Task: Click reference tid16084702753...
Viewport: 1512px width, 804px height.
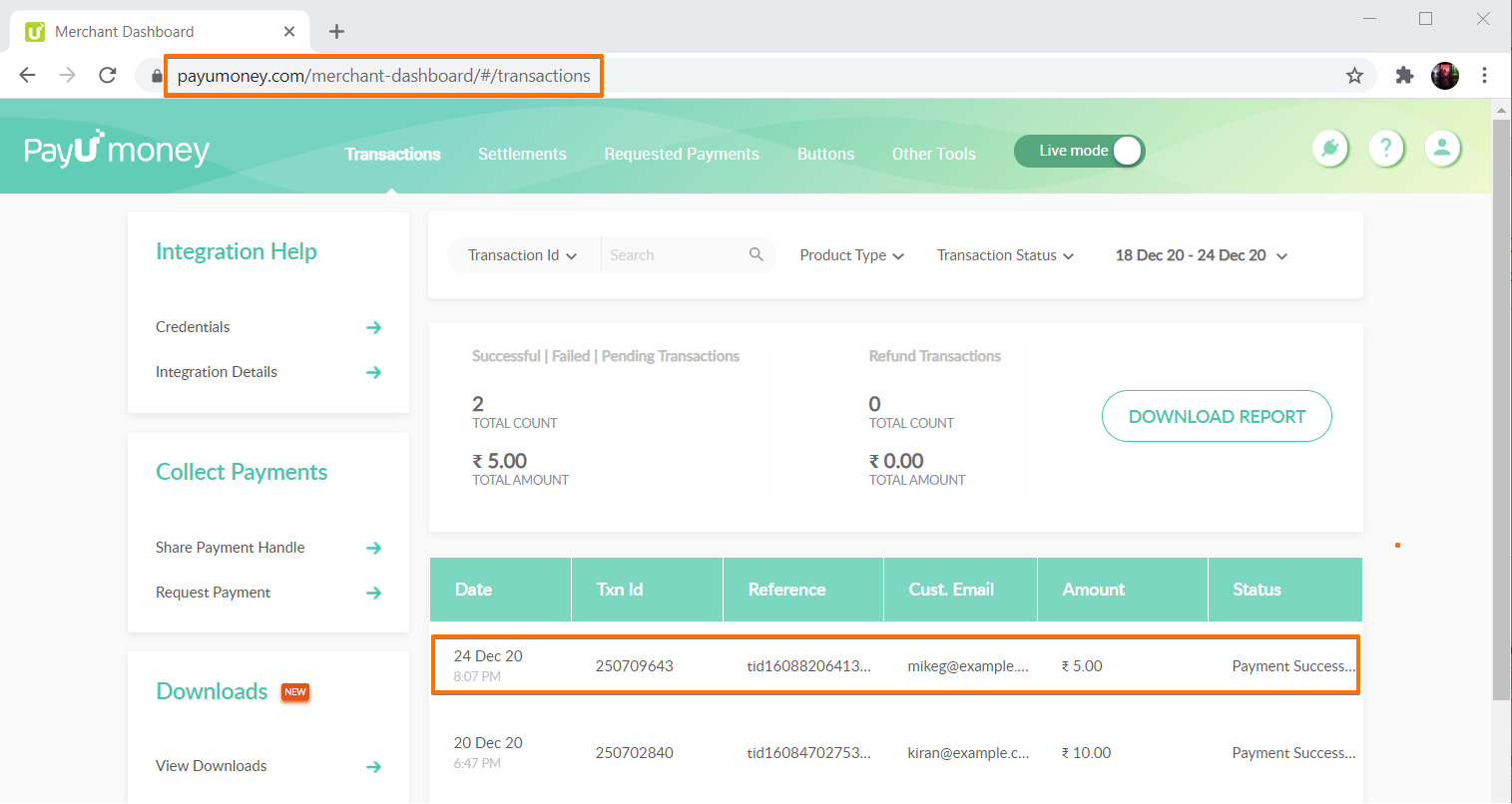Action: click(809, 753)
